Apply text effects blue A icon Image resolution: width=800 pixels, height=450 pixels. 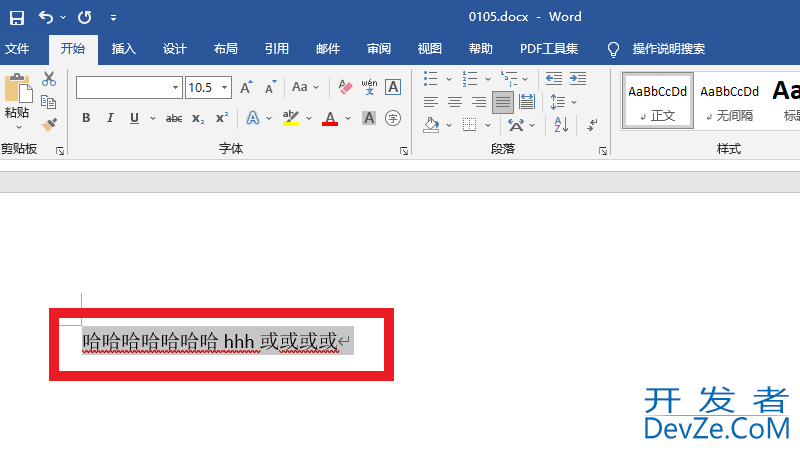coord(253,118)
